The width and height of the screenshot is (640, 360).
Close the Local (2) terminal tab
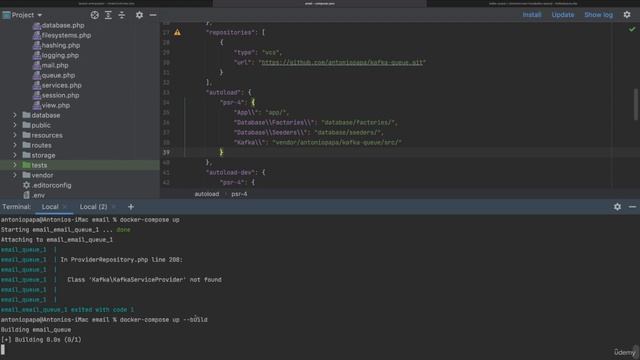coord(113,207)
